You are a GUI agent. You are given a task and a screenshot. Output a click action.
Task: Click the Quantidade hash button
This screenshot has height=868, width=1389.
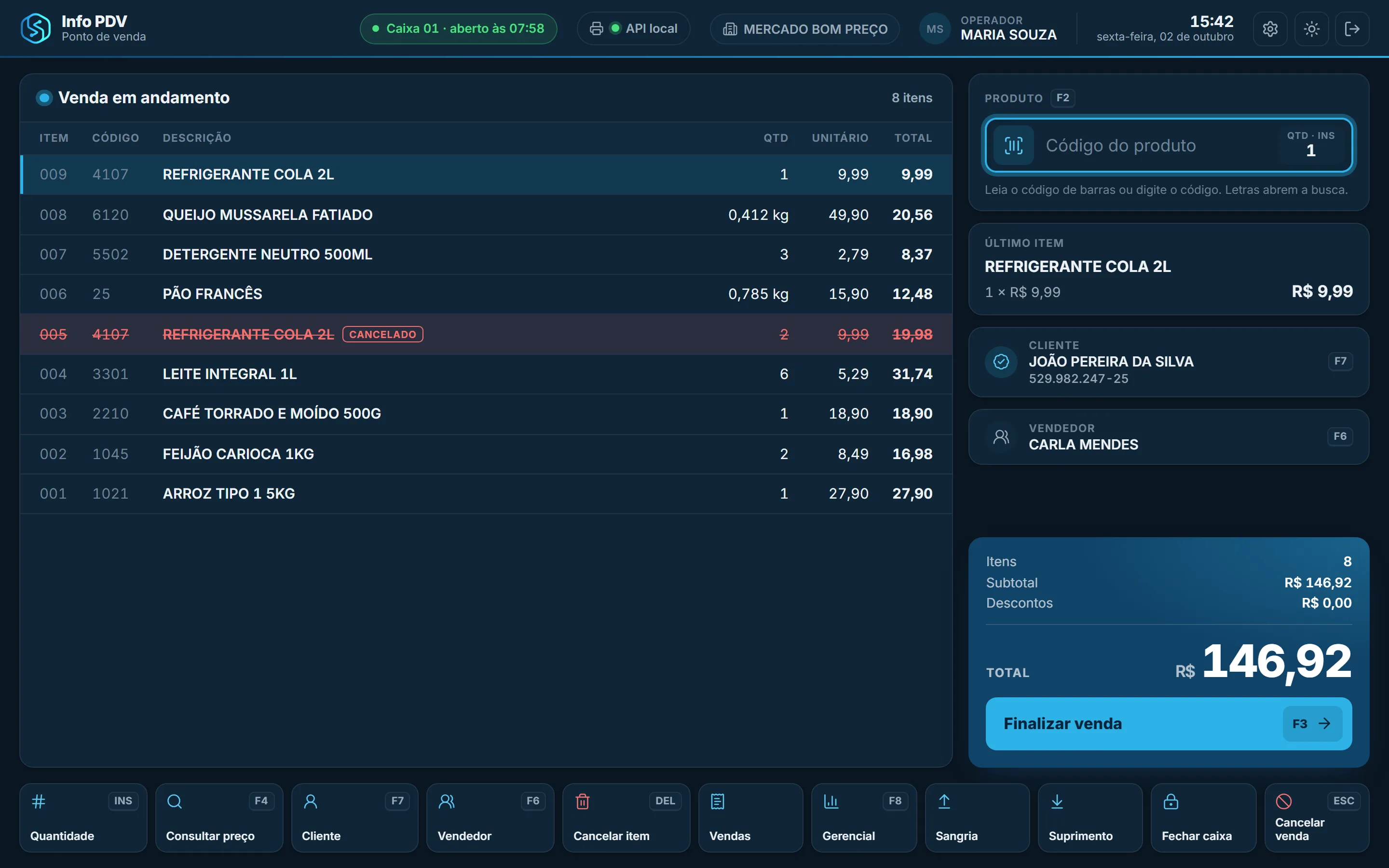83,817
